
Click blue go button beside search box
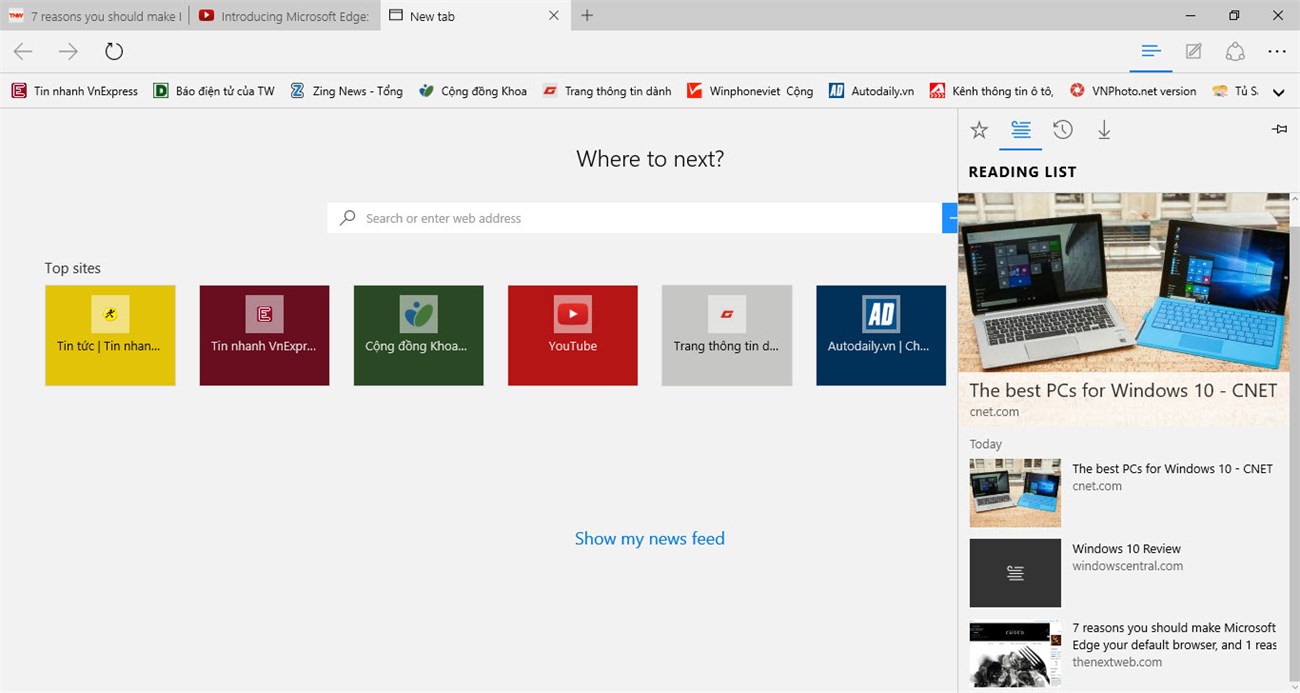pyautogui.click(x=949, y=218)
